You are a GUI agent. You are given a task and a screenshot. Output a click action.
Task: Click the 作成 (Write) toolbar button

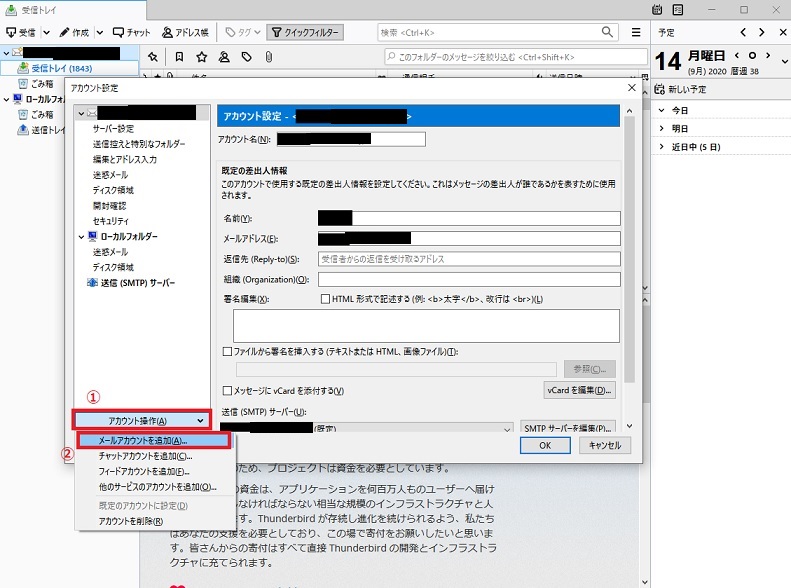74,33
